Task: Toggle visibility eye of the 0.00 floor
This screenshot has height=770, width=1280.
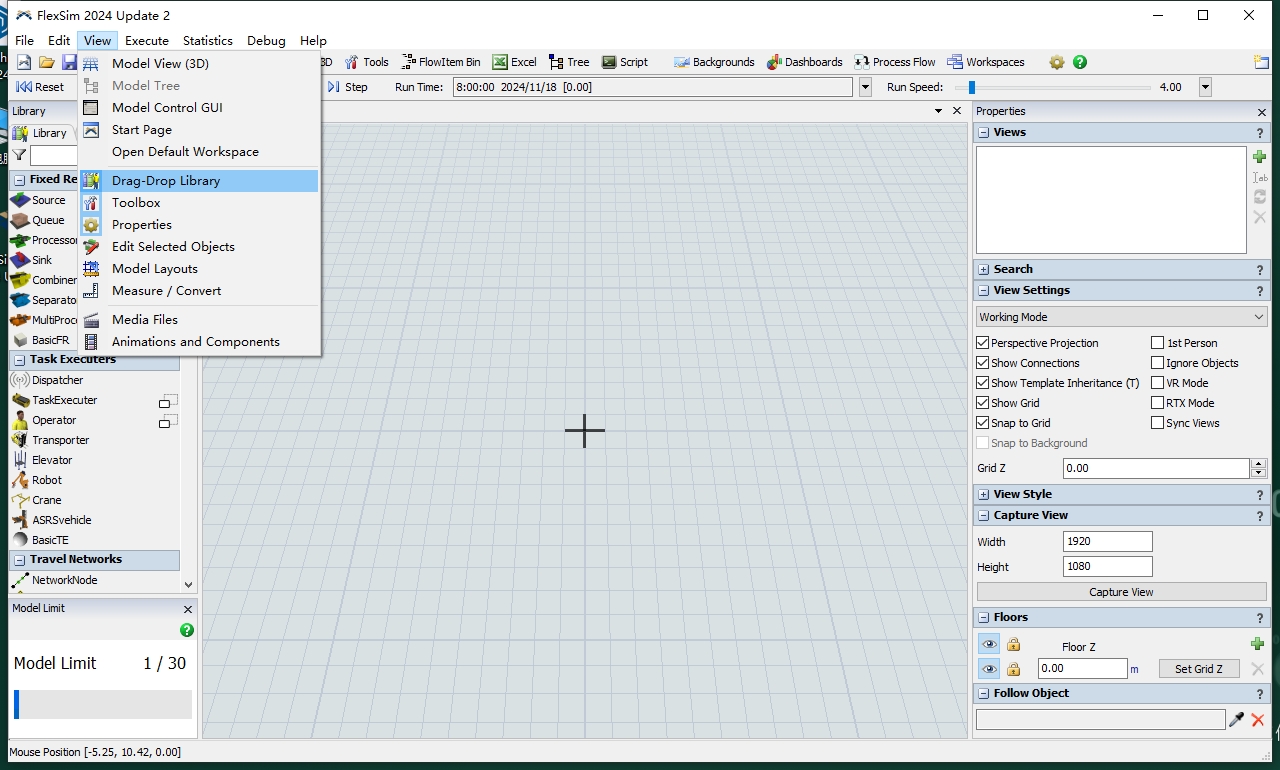Action: [x=989, y=669]
